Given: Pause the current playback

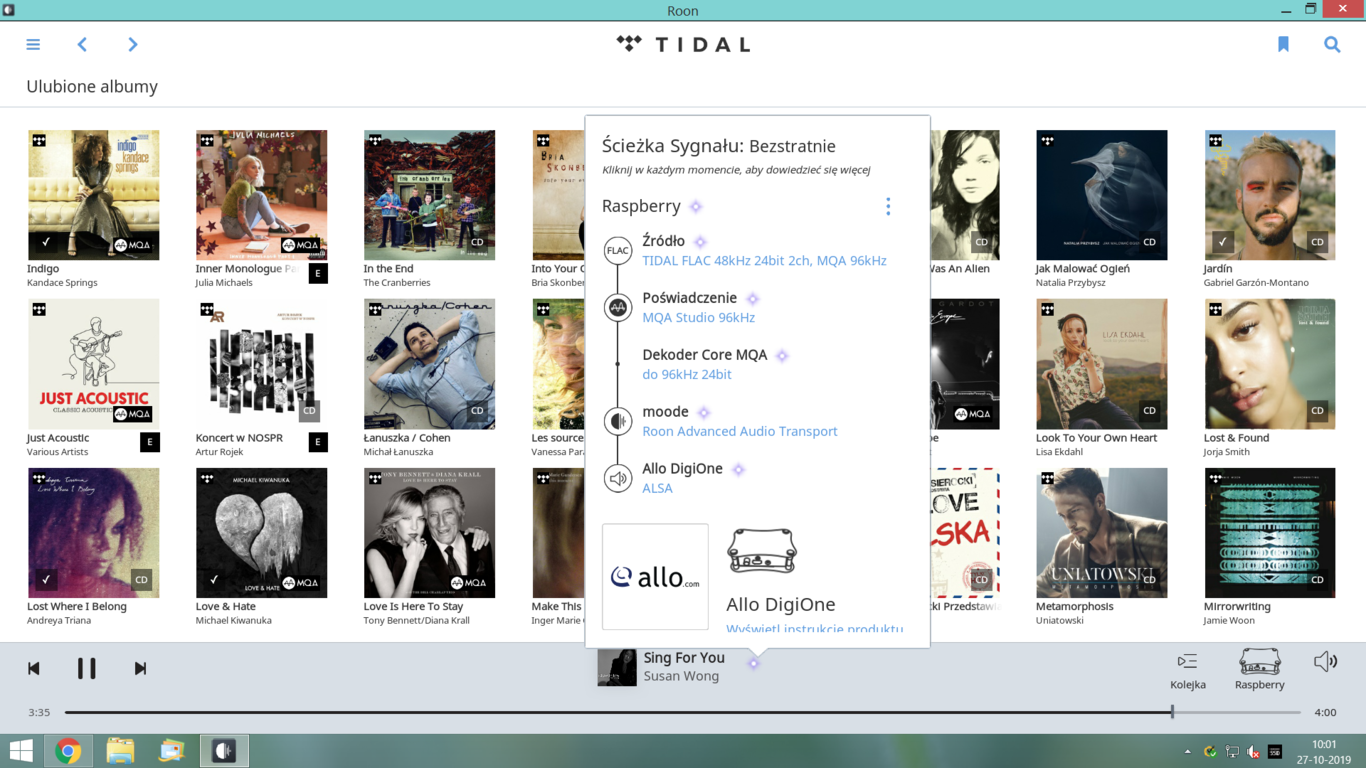Looking at the screenshot, I should pos(87,668).
